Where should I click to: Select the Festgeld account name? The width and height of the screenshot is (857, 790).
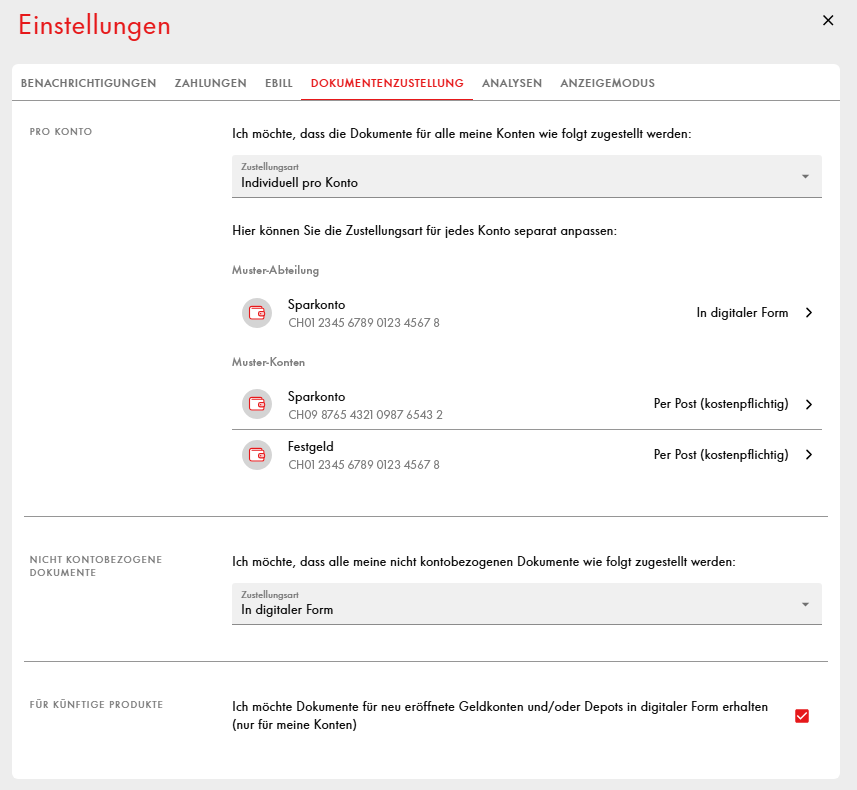[x=310, y=447]
